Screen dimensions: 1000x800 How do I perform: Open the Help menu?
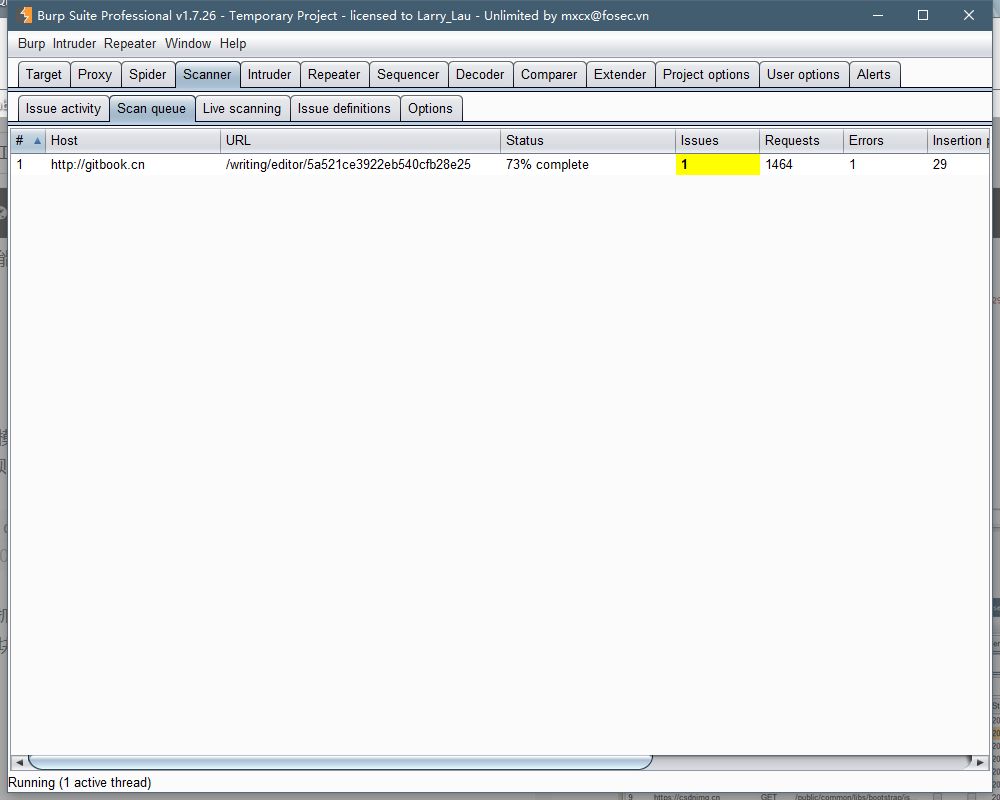(233, 44)
